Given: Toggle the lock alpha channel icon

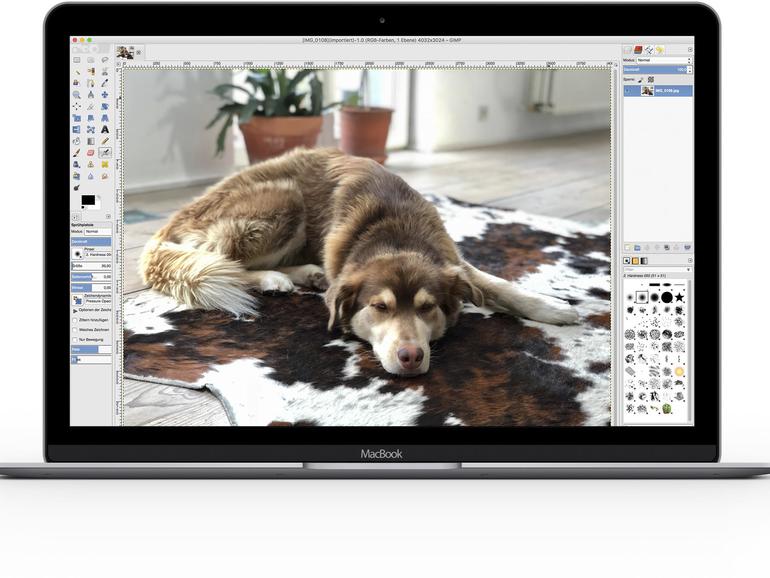Looking at the screenshot, I should click(651, 81).
